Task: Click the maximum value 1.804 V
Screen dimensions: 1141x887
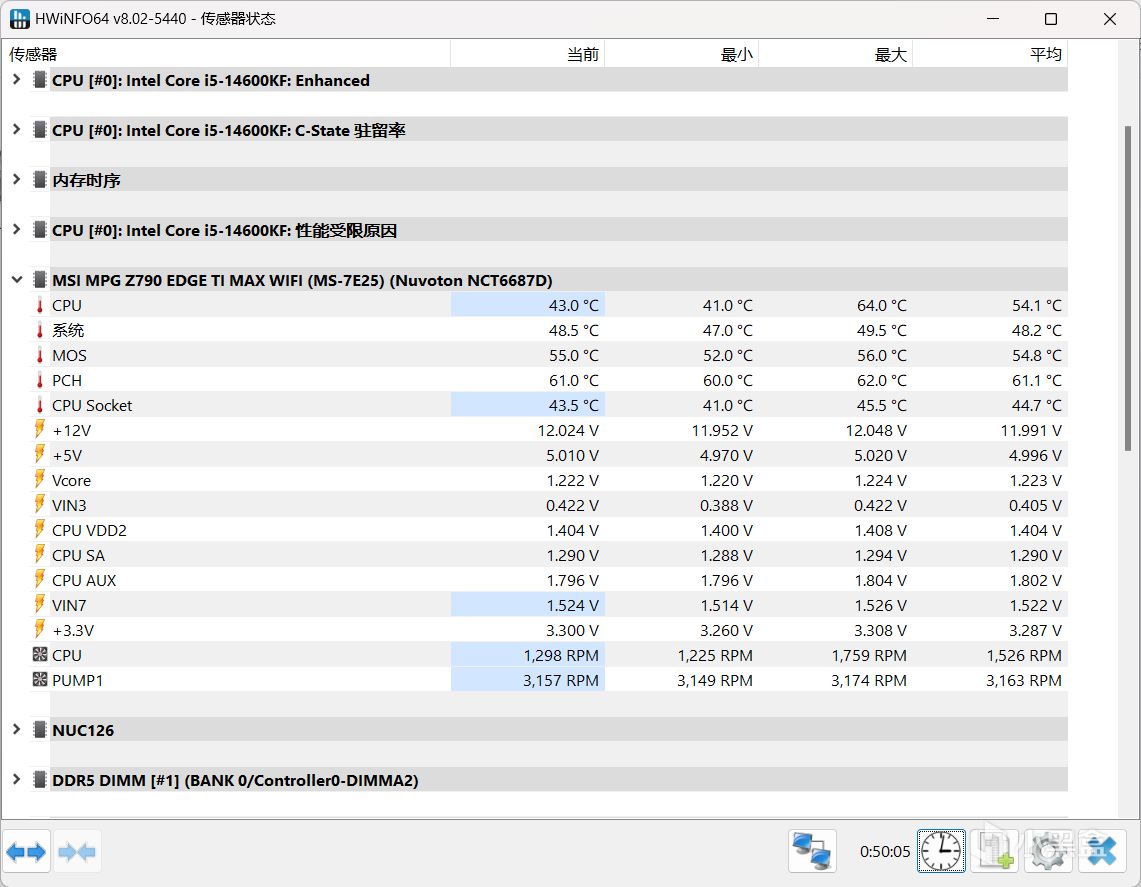Action: [x=880, y=581]
